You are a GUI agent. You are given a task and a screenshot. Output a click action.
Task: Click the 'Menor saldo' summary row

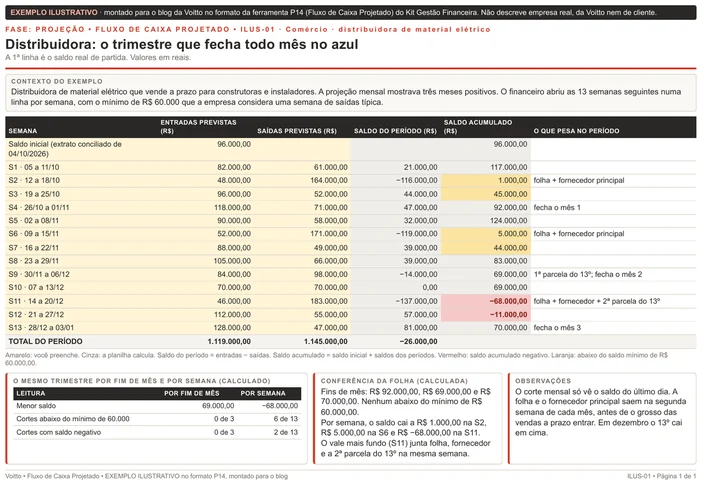(157, 406)
